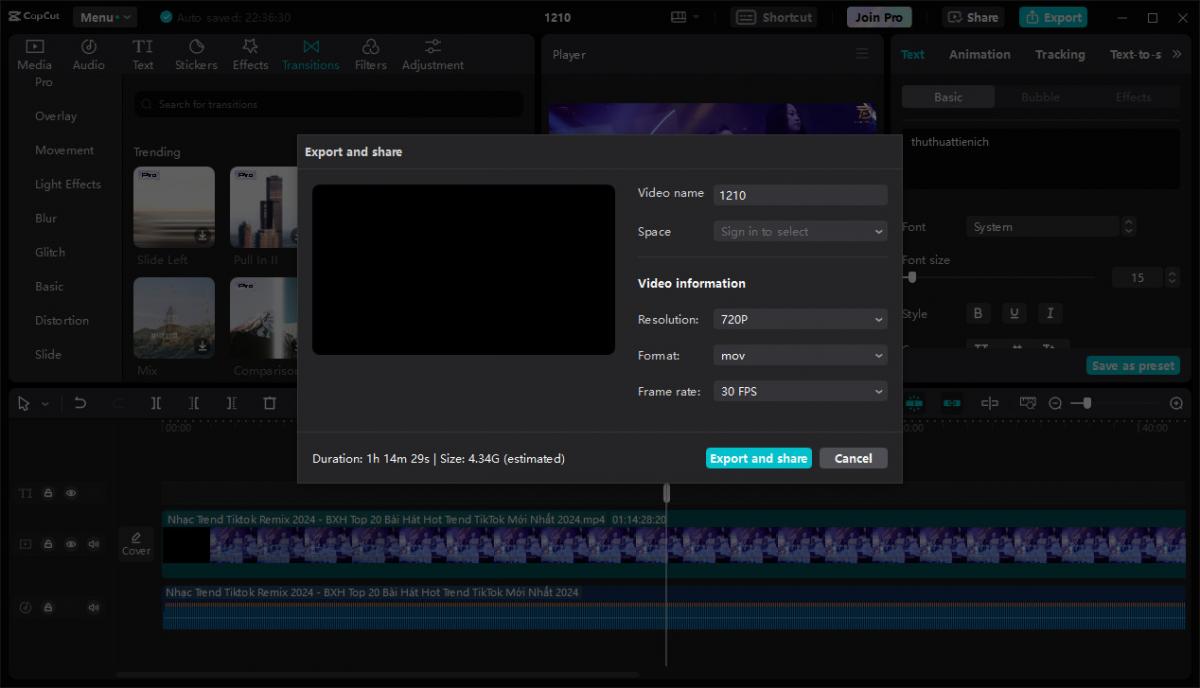Click the Undo arrow in timeline toolbar
This screenshot has width=1200, height=688.
click(80, 403)
